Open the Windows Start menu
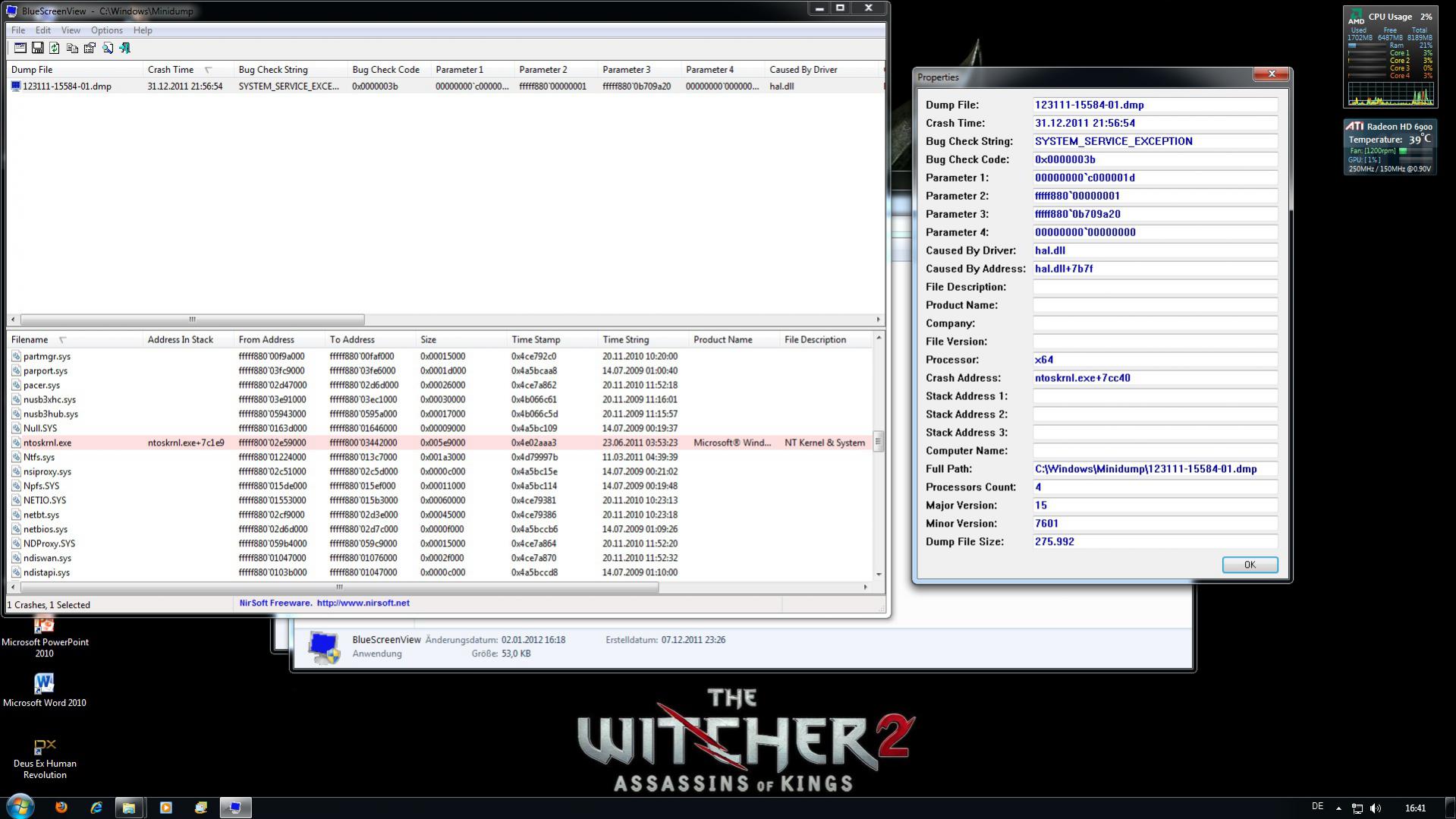The image size is (1456, 819). pyautogui.click(x=20, y=806)
